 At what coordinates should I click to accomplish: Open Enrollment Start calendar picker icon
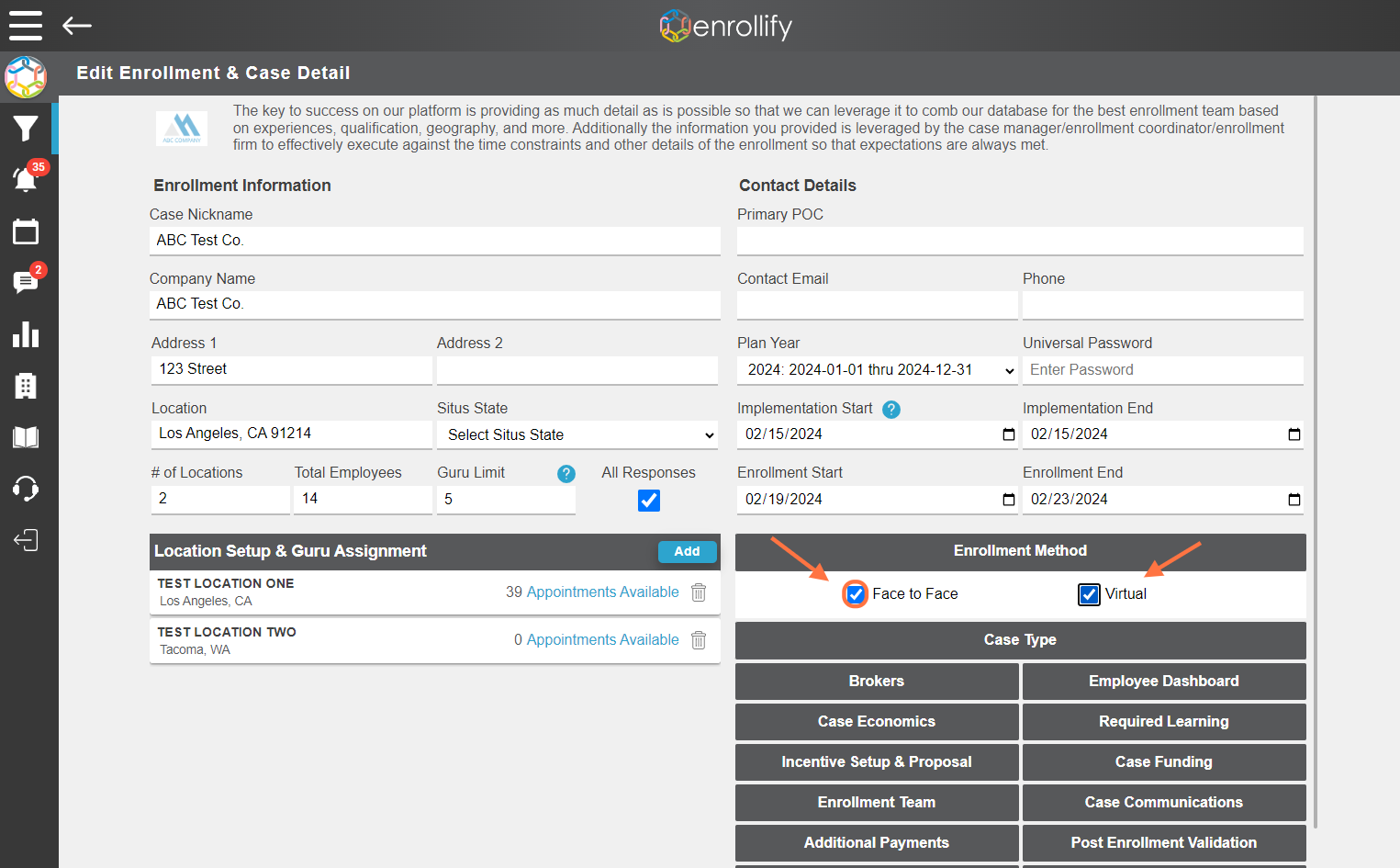1008,500
